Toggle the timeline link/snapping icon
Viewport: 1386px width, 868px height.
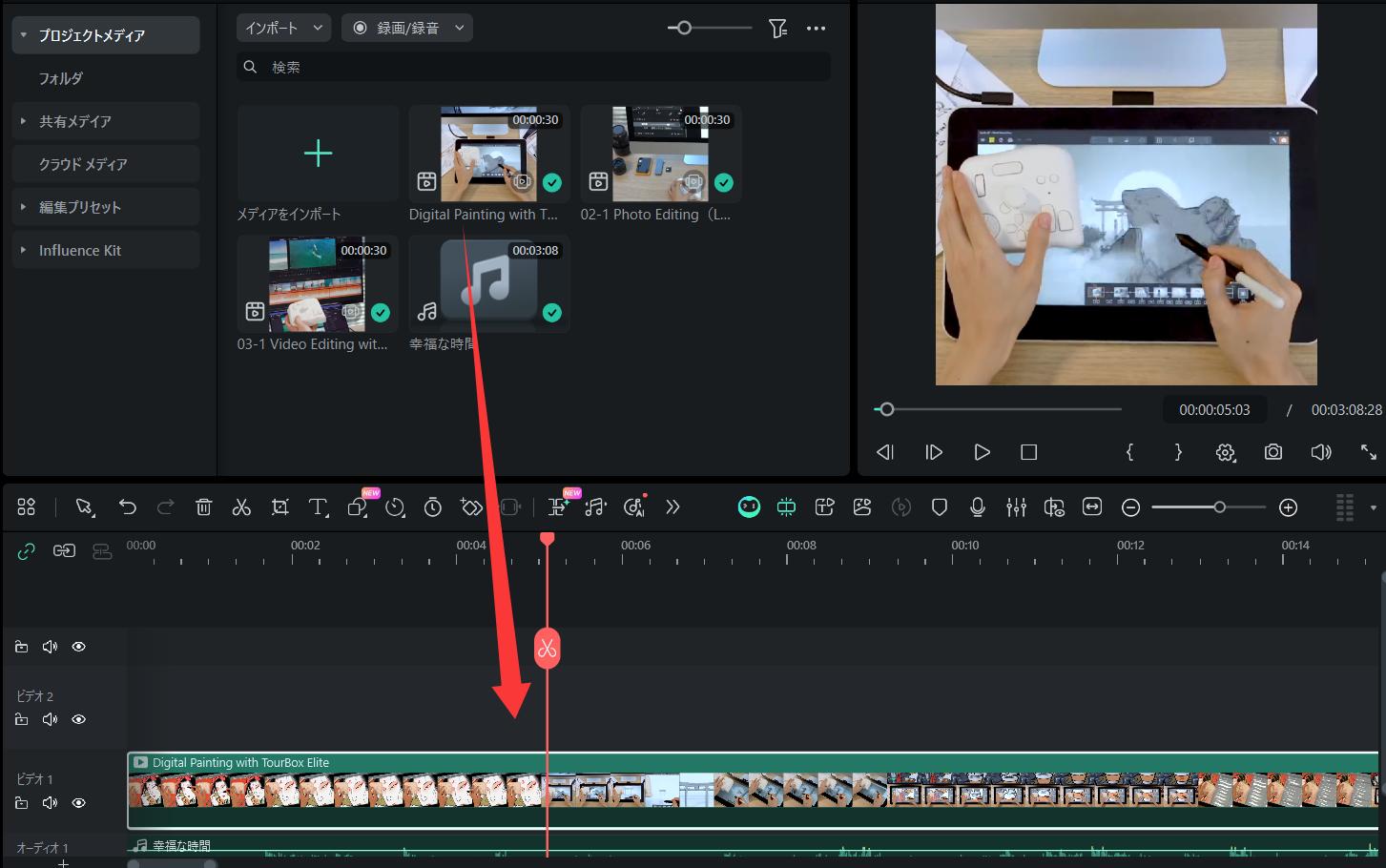click(26, 551)
